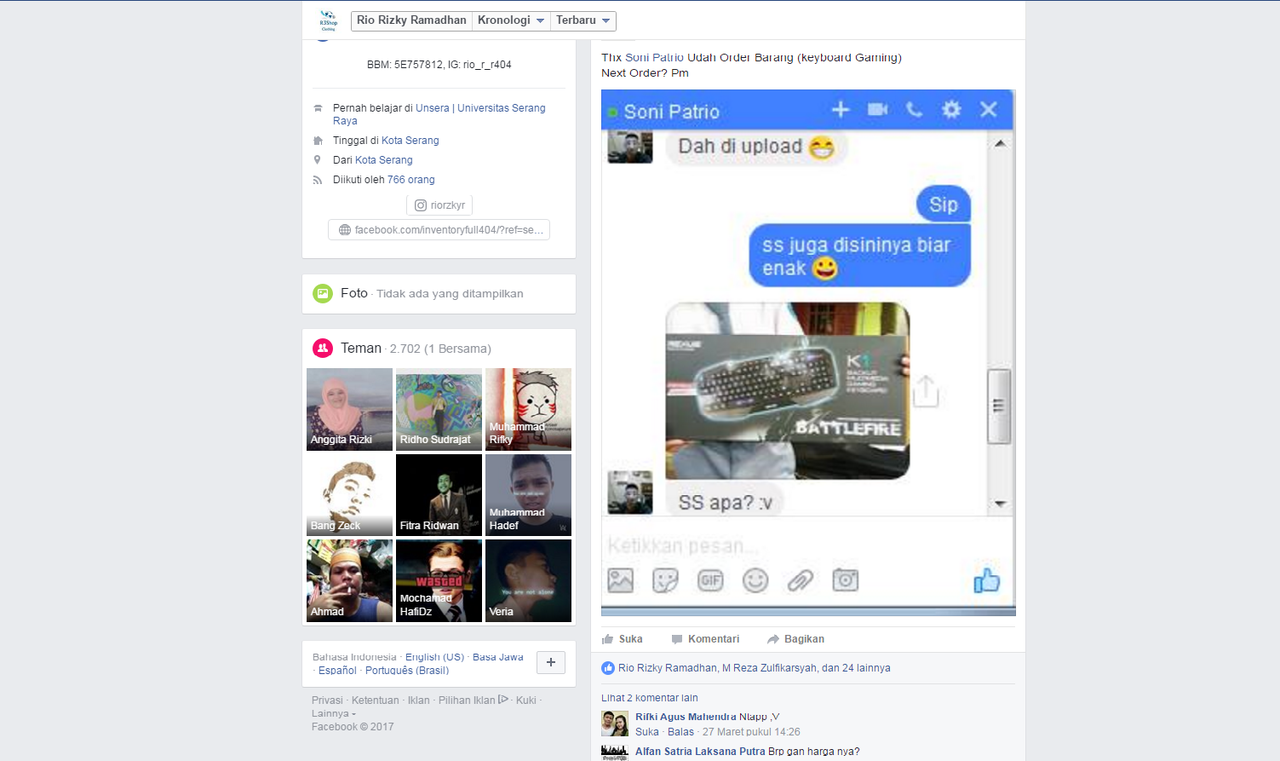Image resolution: width=1280 pixels, height=761 pixels.
Task: Click the pink Teman friends icon
Action: [x=322, y=348]
